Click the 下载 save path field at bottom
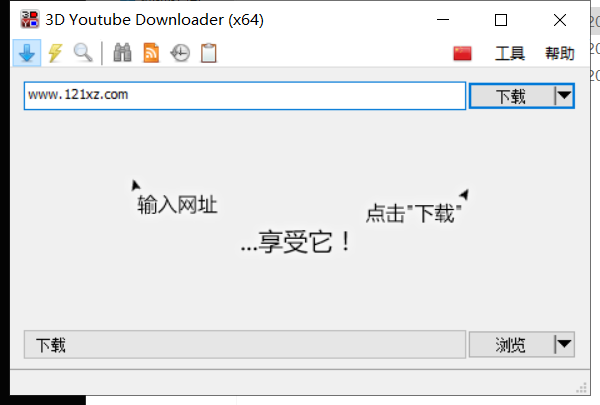600x405 pixels. tap(244, 345)
